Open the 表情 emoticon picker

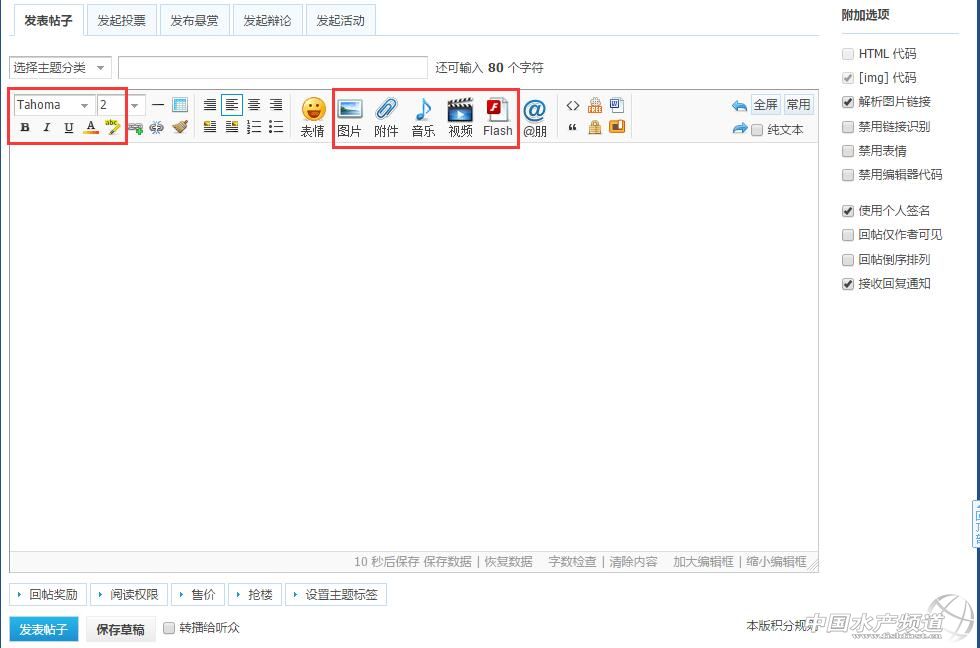point(313,117)
